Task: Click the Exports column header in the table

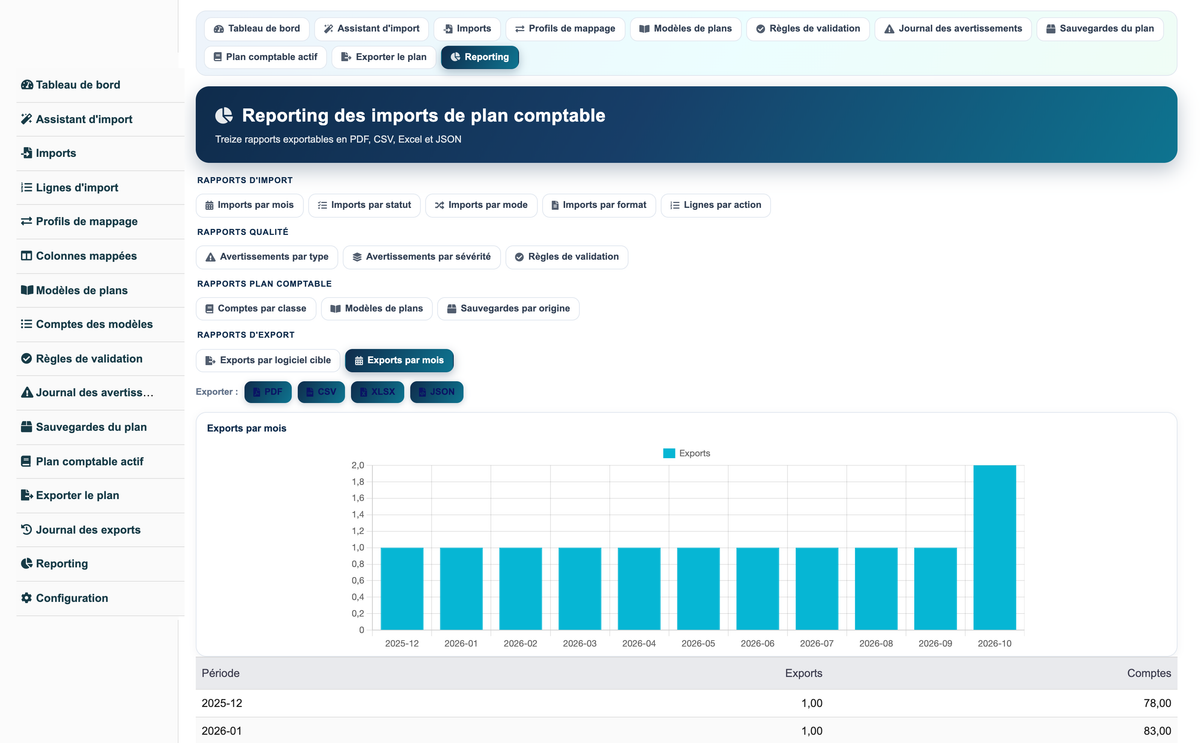Action: click(x=804, y=673)
